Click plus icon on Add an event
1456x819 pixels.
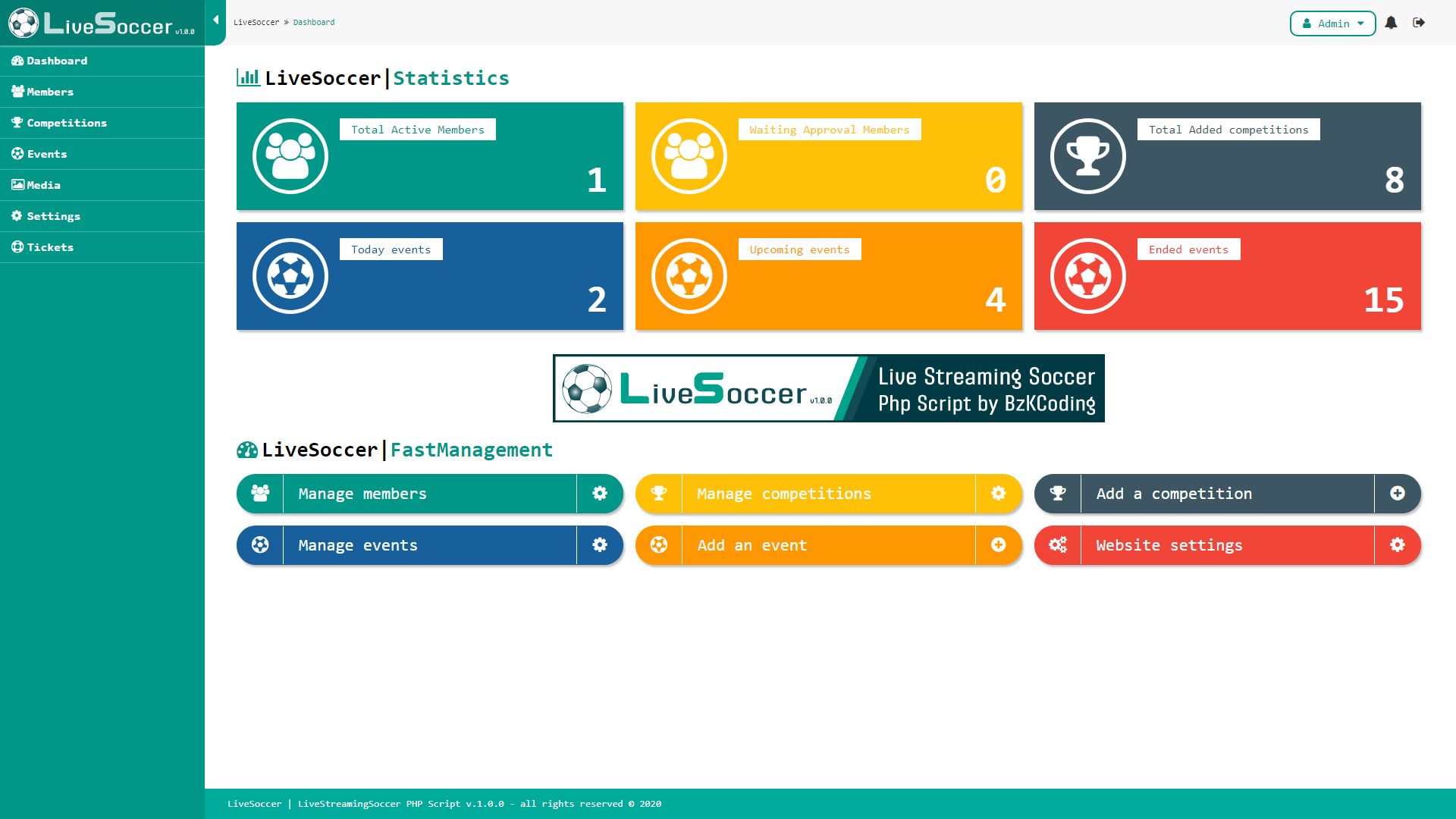(x=999, y=545)
